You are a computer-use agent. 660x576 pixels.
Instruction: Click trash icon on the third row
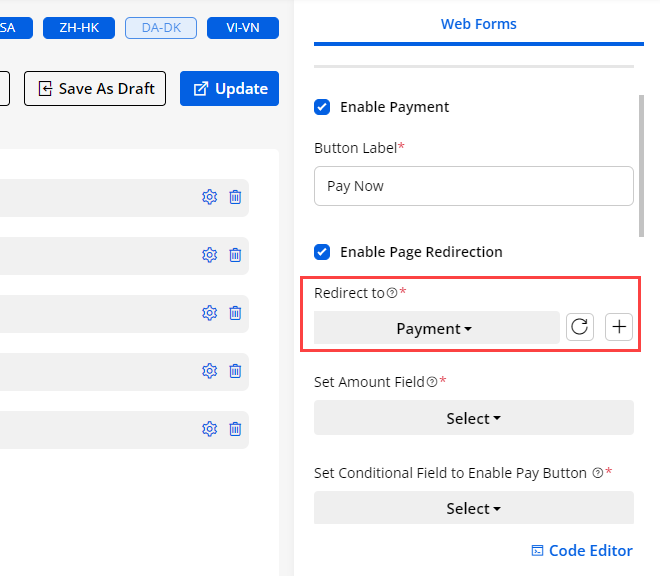[x=235, y=313]
